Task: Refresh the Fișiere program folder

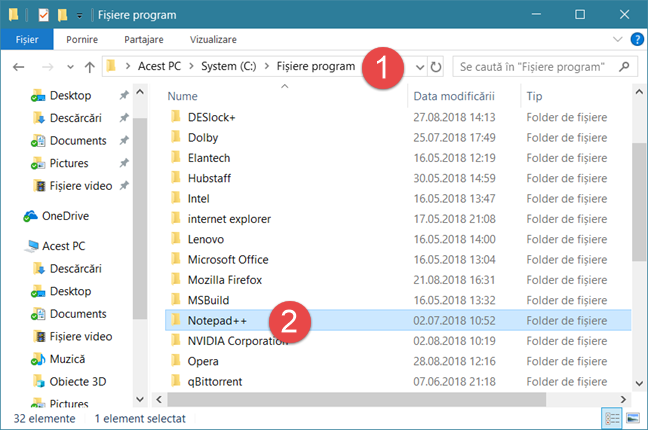Action: click(x=436, y=67)
